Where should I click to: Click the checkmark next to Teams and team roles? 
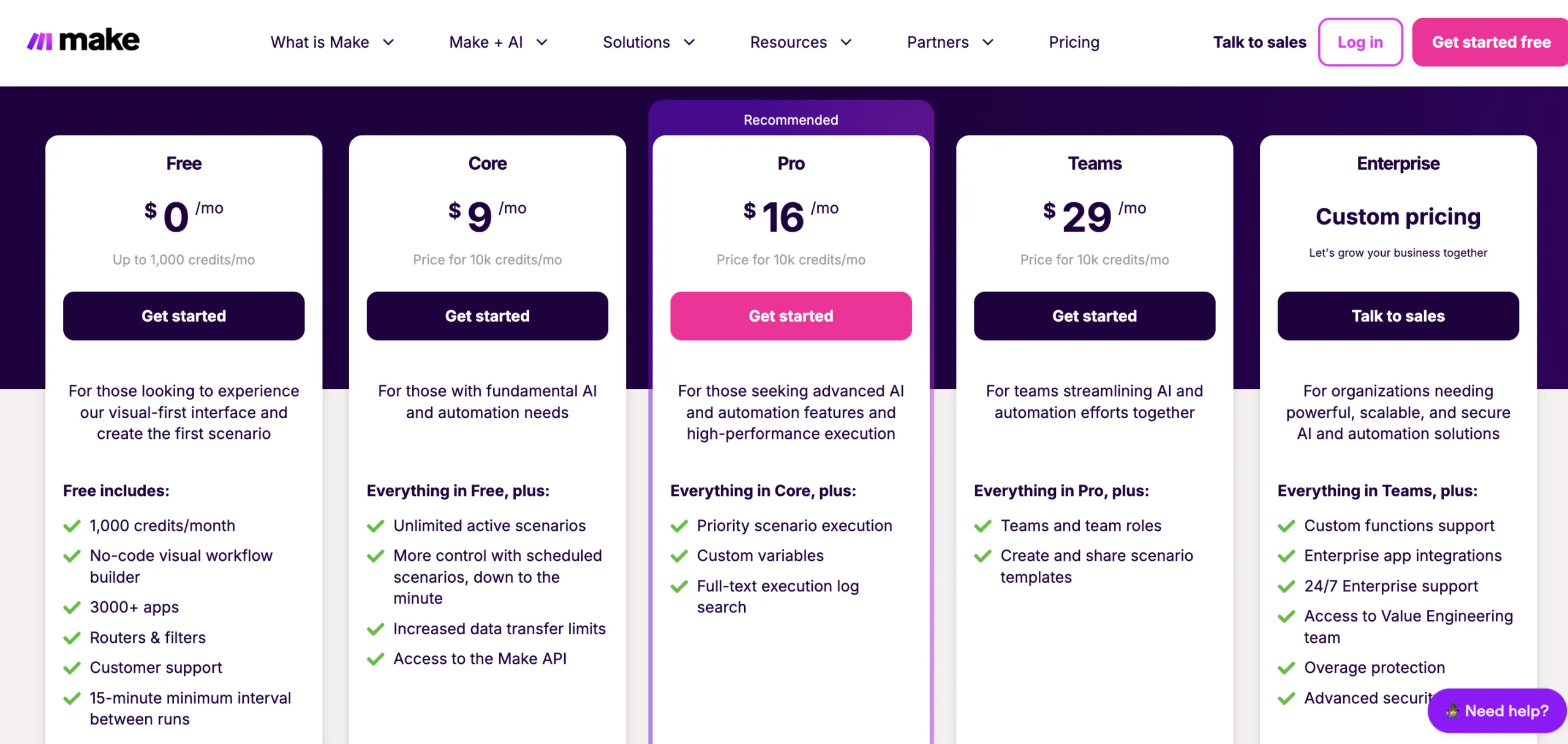coord(982,525)
